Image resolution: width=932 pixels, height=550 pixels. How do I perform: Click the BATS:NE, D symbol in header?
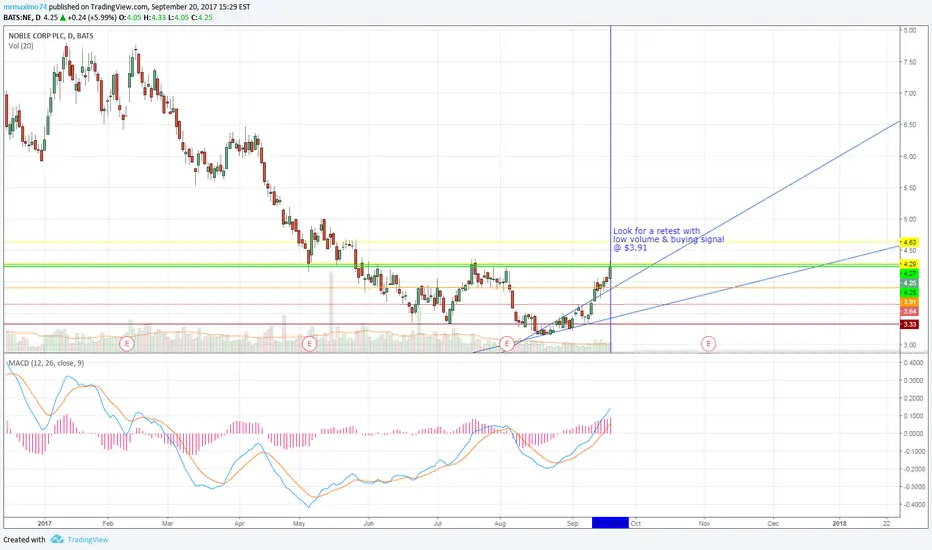tap(22, 18)
